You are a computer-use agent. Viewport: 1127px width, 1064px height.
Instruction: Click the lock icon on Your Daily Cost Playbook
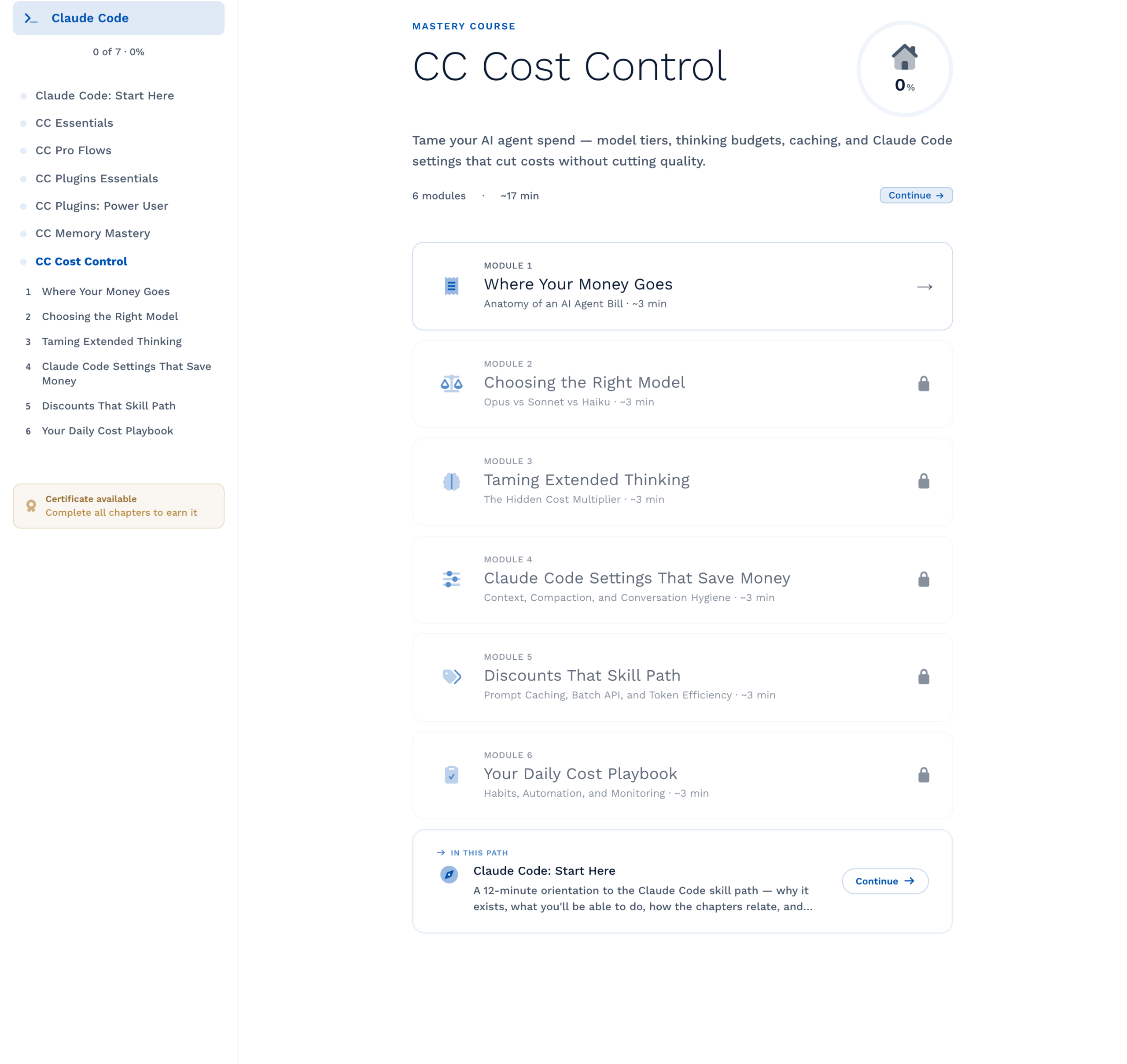point(924,775)
